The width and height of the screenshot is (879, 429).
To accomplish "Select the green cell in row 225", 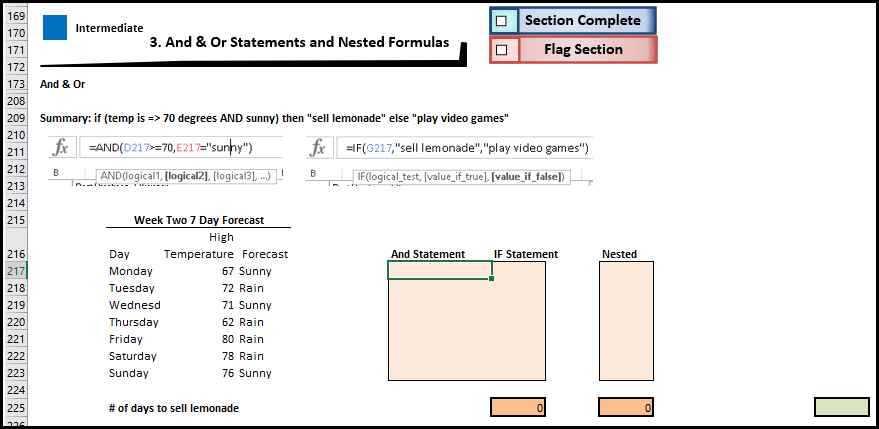I will (x=841, y=407).
